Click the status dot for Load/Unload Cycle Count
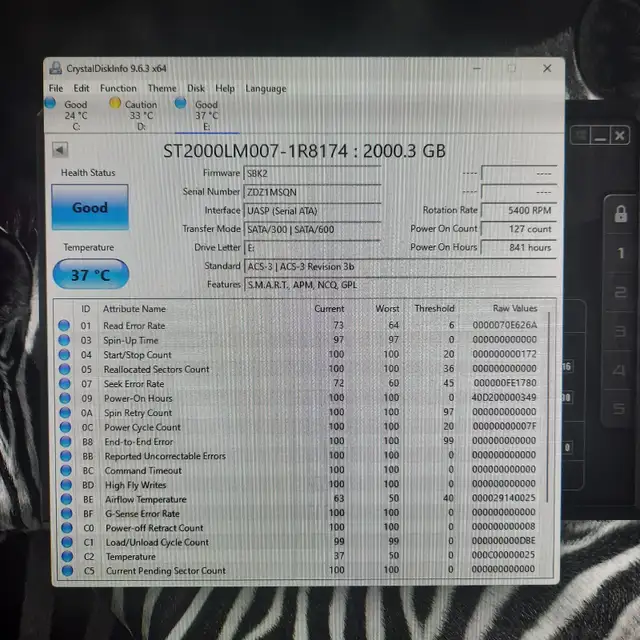The width and height of the screenshot is (640, 640). (67, 542)
